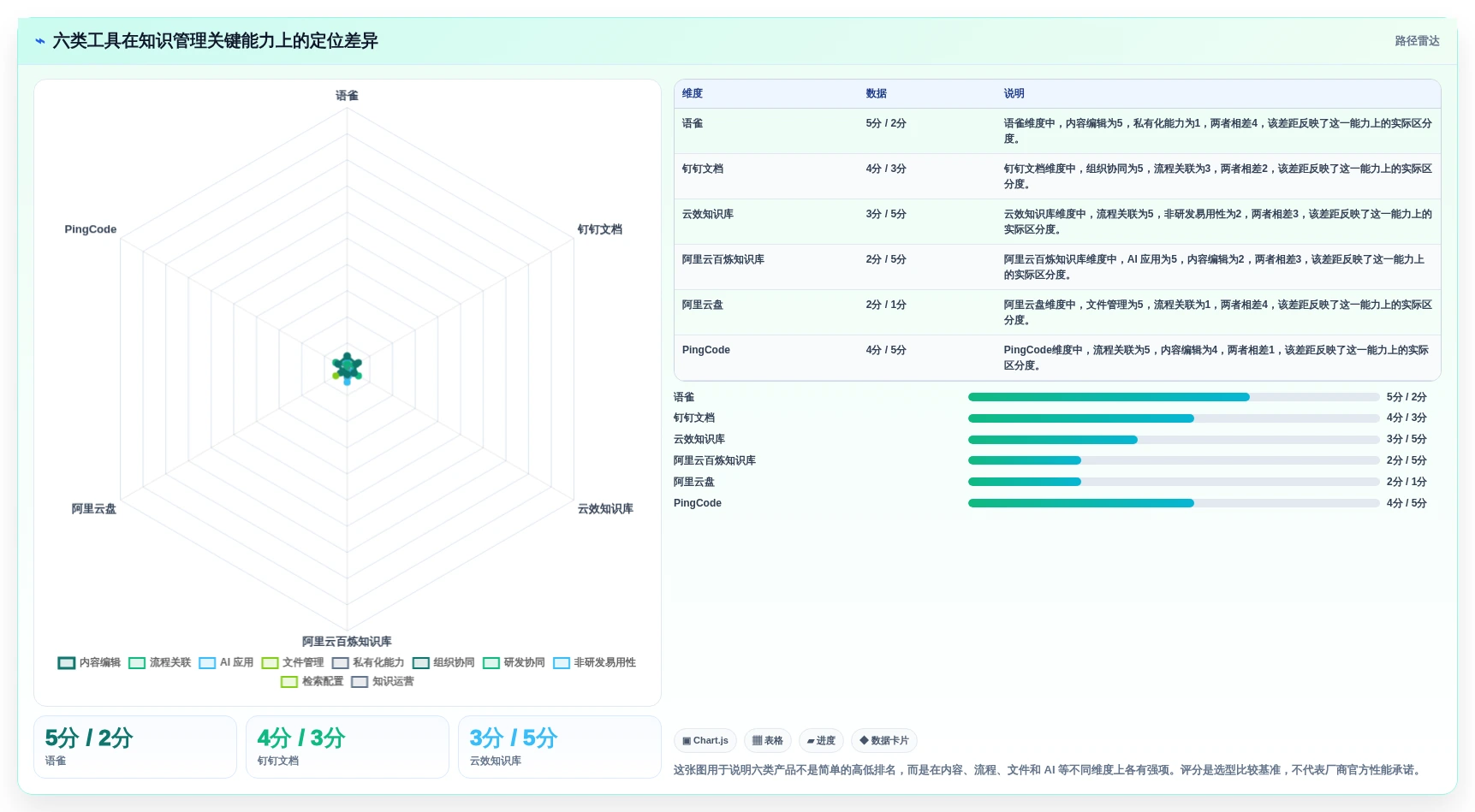The width and height of the screenshot is (1475, 812).
Task: Click the chart title 六类工具在知识管理关键能力上的定位差异
Action: [215, 41]
